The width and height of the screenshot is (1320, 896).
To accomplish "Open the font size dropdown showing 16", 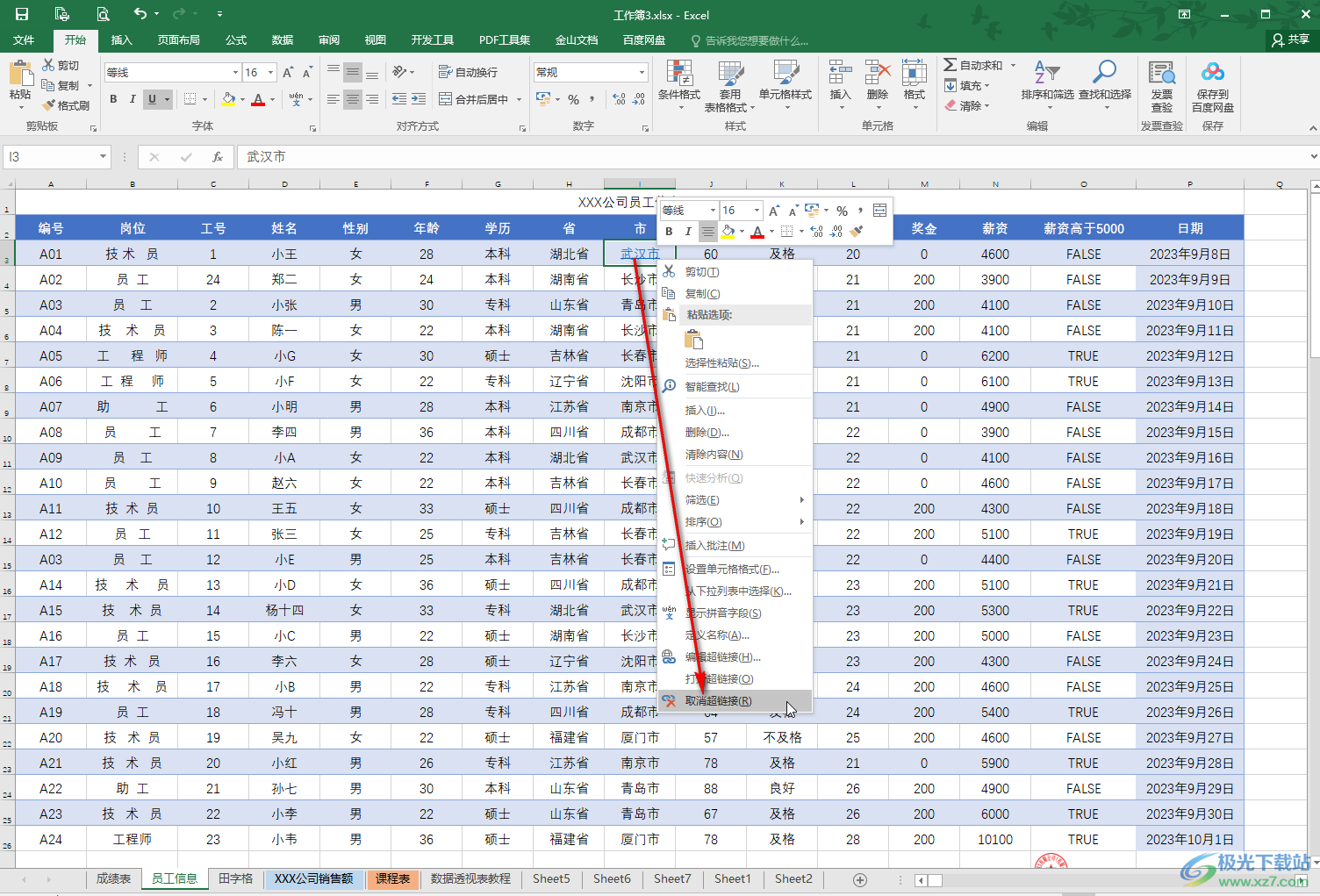I will (271, 72).
